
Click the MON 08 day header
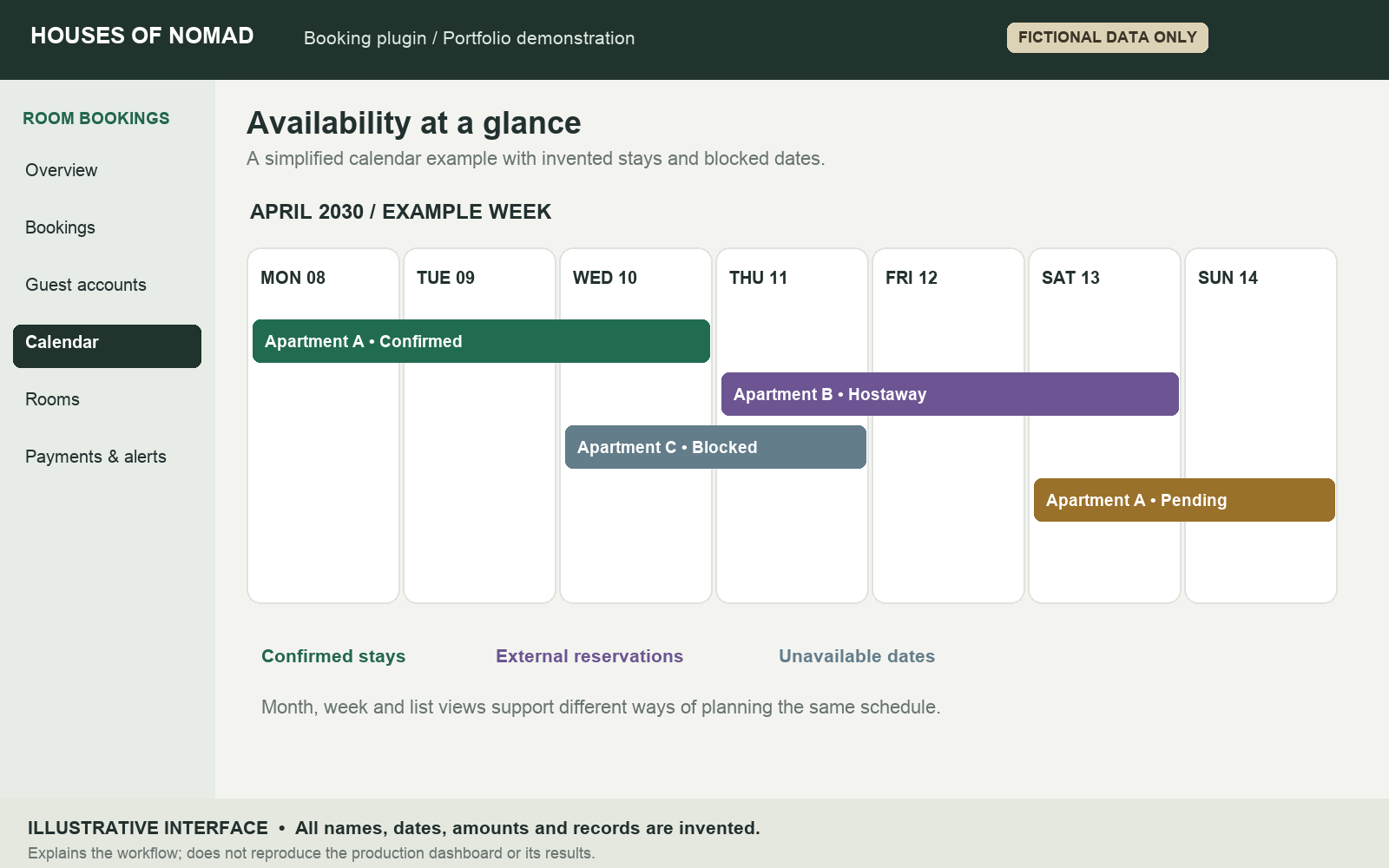pyautogui.click(x=293, y=278)
